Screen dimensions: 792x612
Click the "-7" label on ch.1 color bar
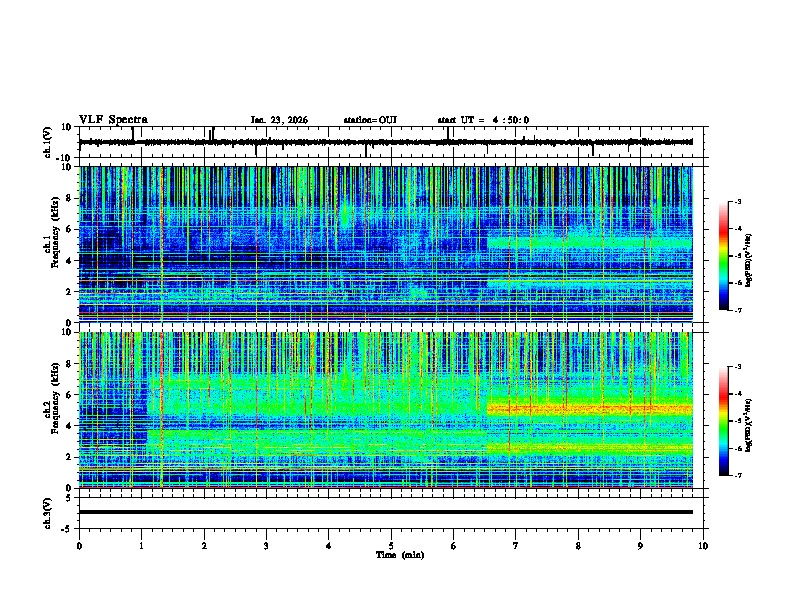[737, 310]
